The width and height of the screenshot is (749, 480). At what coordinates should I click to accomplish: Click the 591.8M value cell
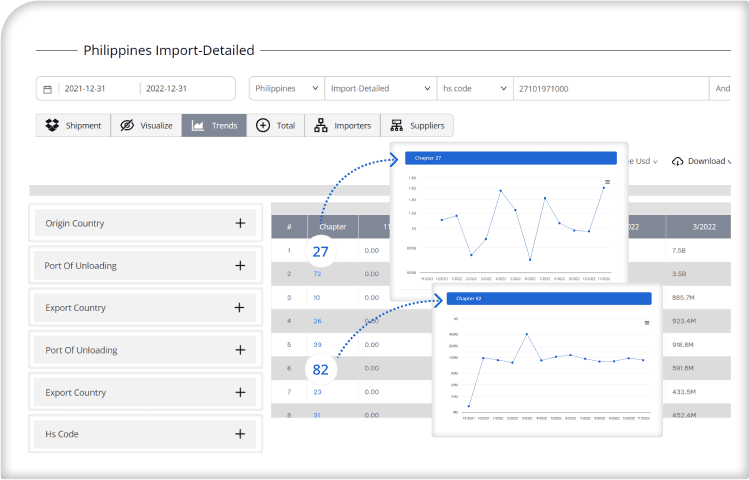tap(683, 368)
